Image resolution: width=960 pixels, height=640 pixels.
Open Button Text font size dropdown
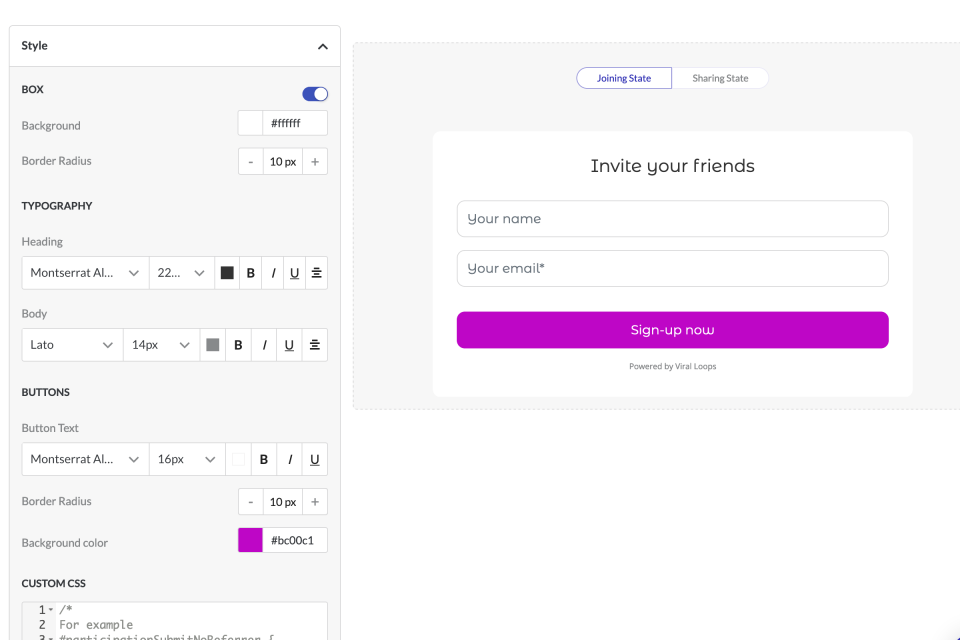pos(186,460)
